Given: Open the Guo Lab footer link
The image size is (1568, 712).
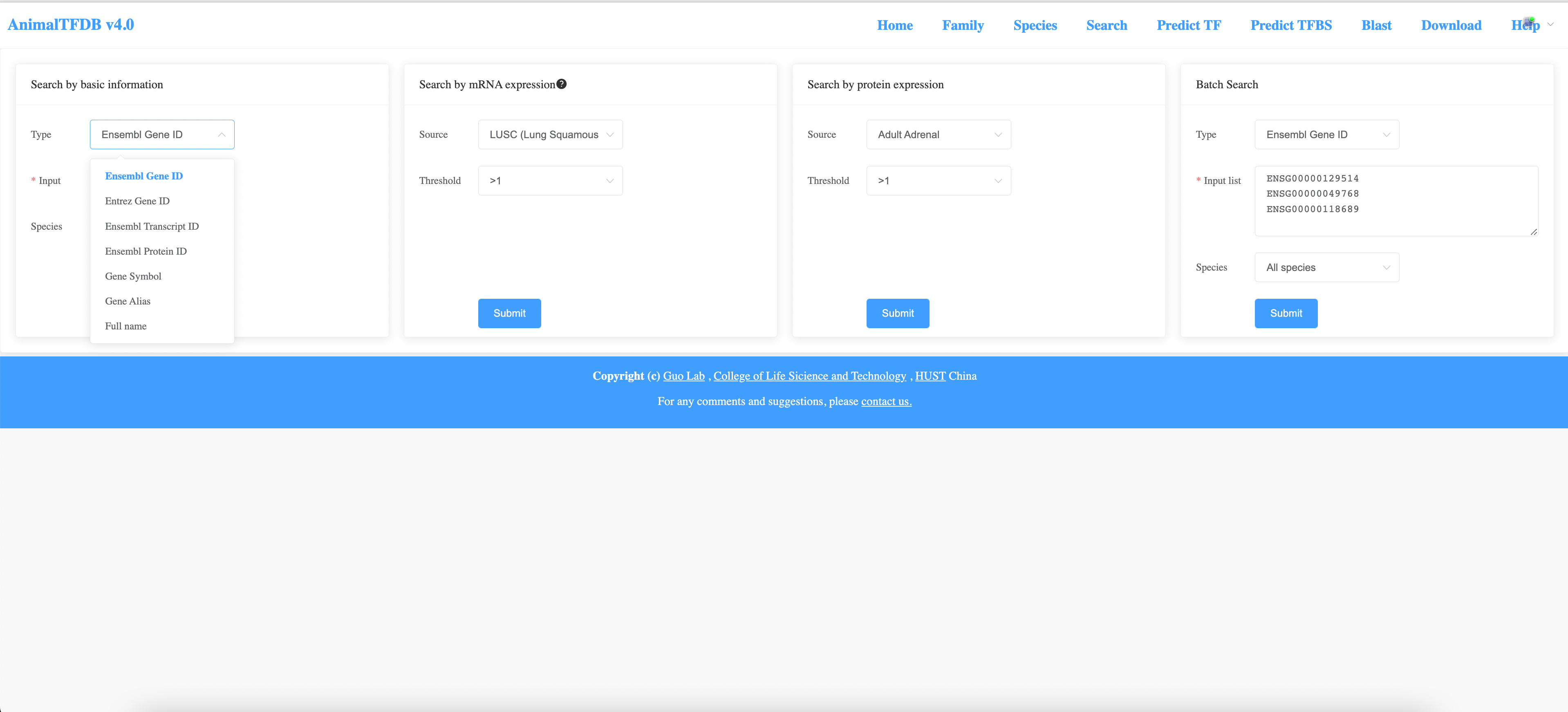Looking at the screenshot, I should pyautogui.click(x=683, y=376).
